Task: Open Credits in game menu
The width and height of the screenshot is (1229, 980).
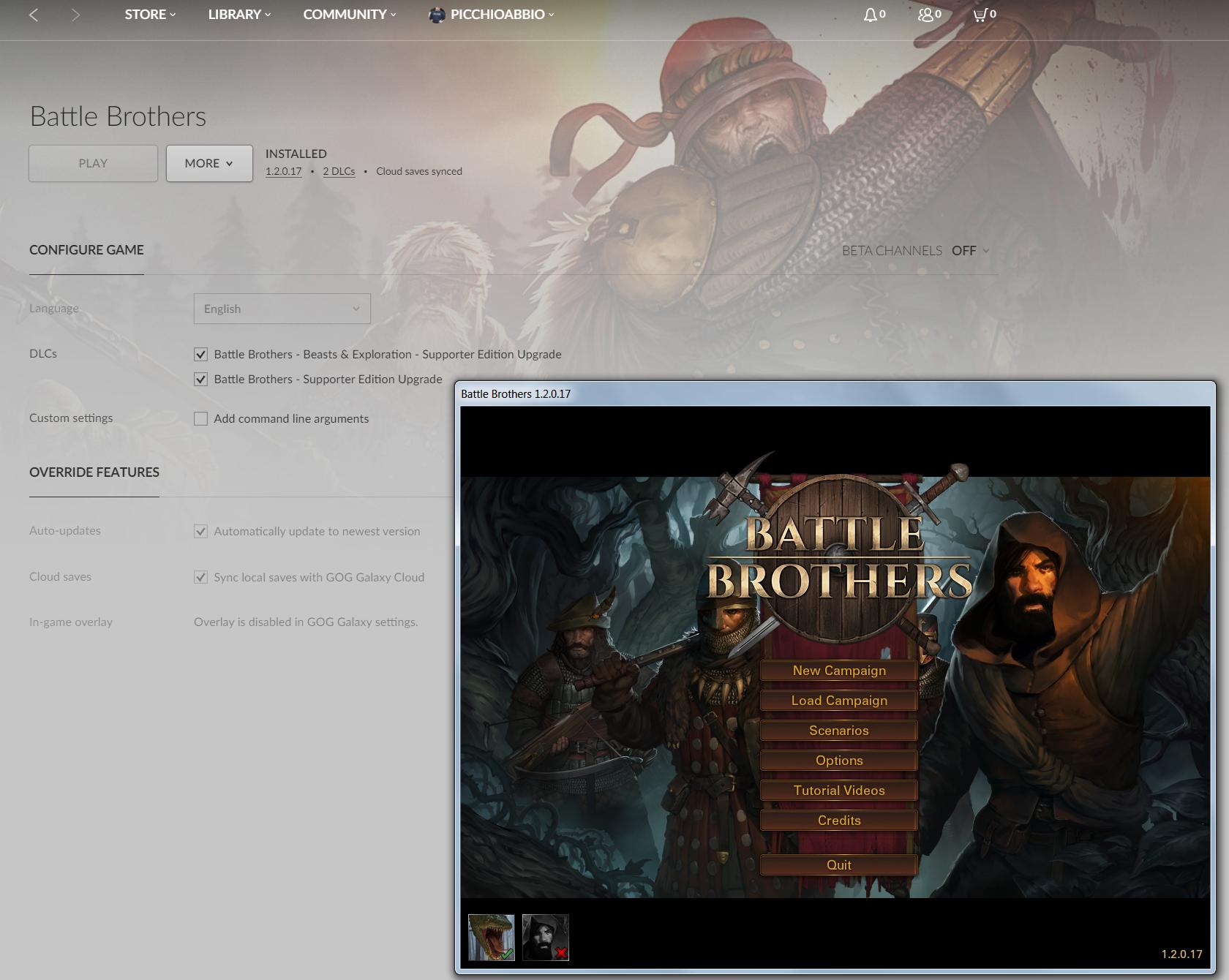Action: pos(839,821)
